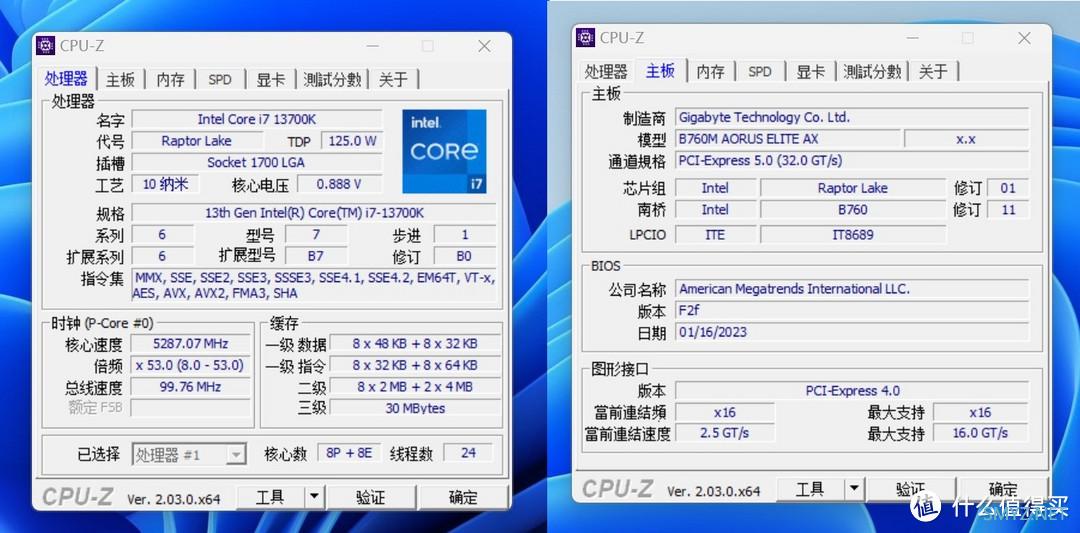Click the core voltage value 0.888 V
The image size is (1080, 533).
[340, 185]
